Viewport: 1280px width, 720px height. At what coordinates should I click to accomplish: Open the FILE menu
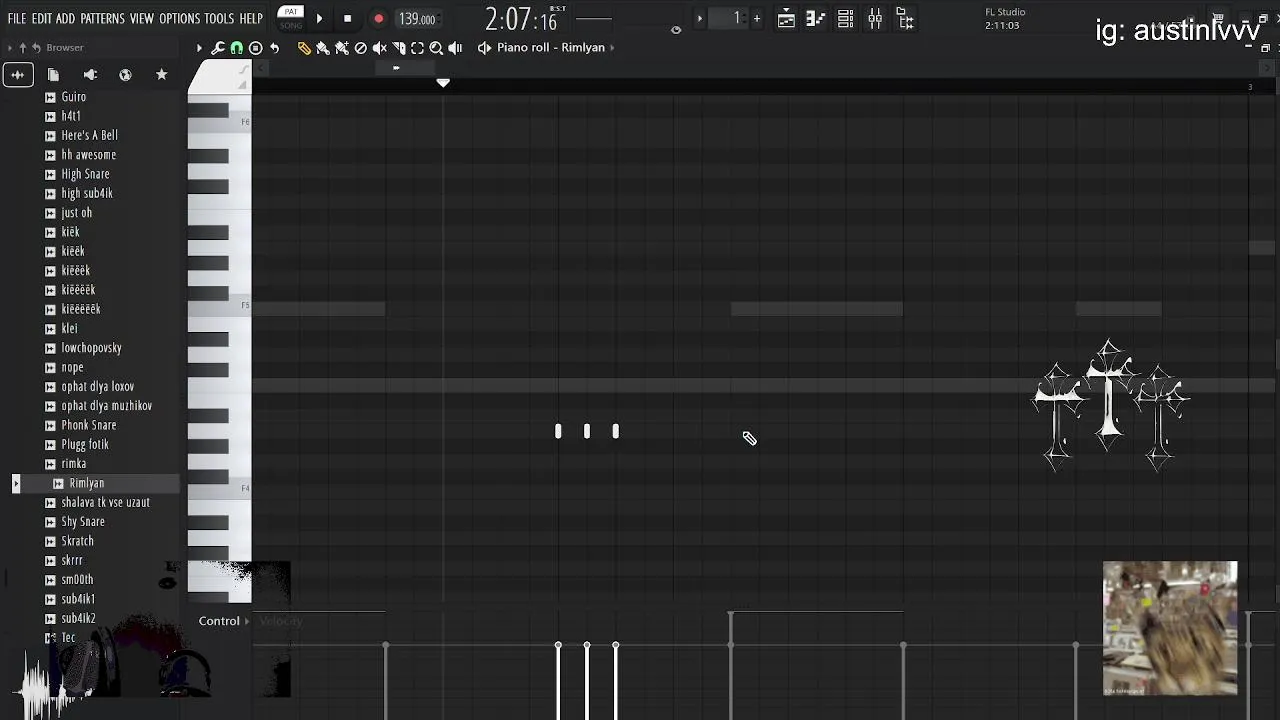17,18
